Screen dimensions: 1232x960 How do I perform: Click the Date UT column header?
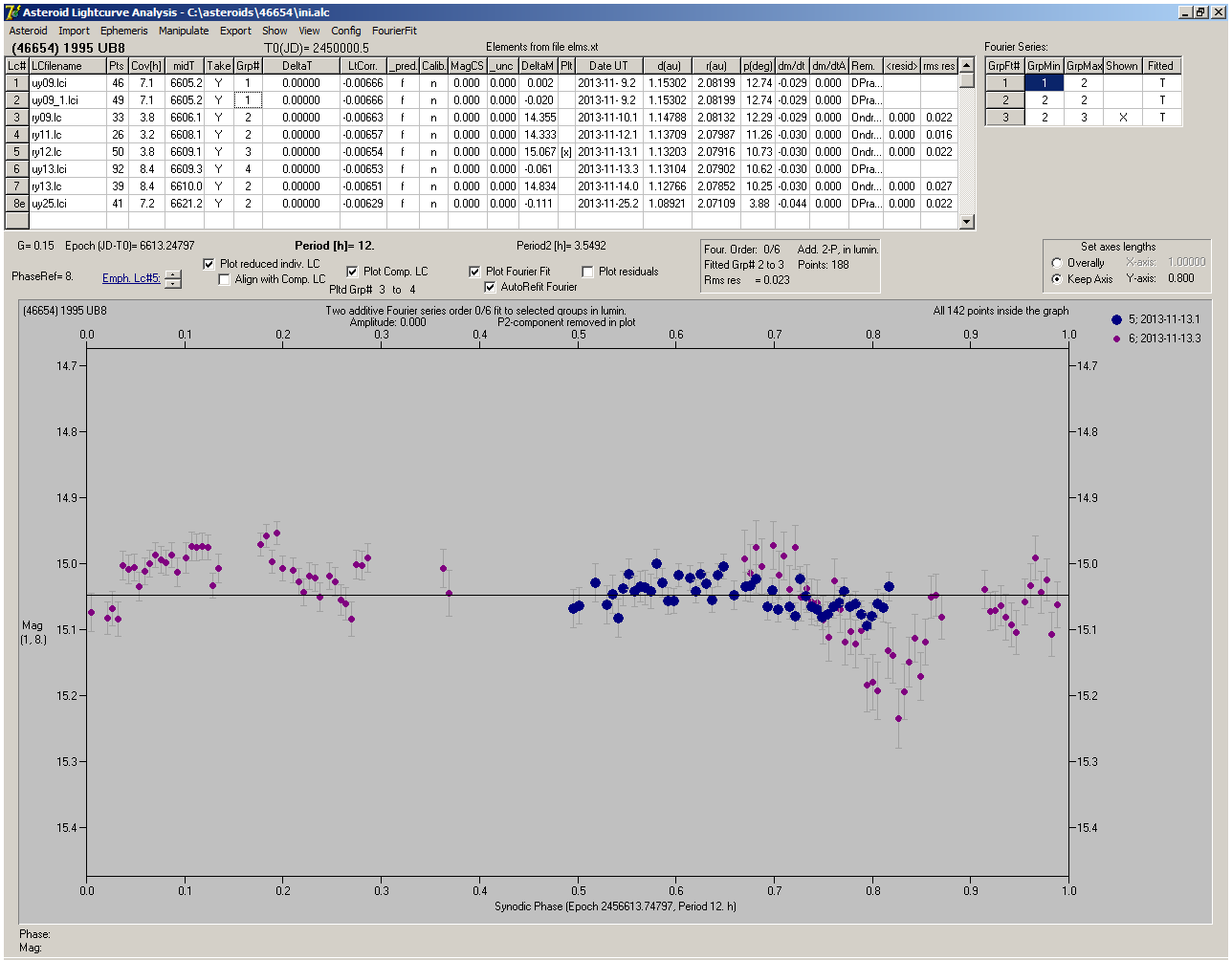(608, 66)
